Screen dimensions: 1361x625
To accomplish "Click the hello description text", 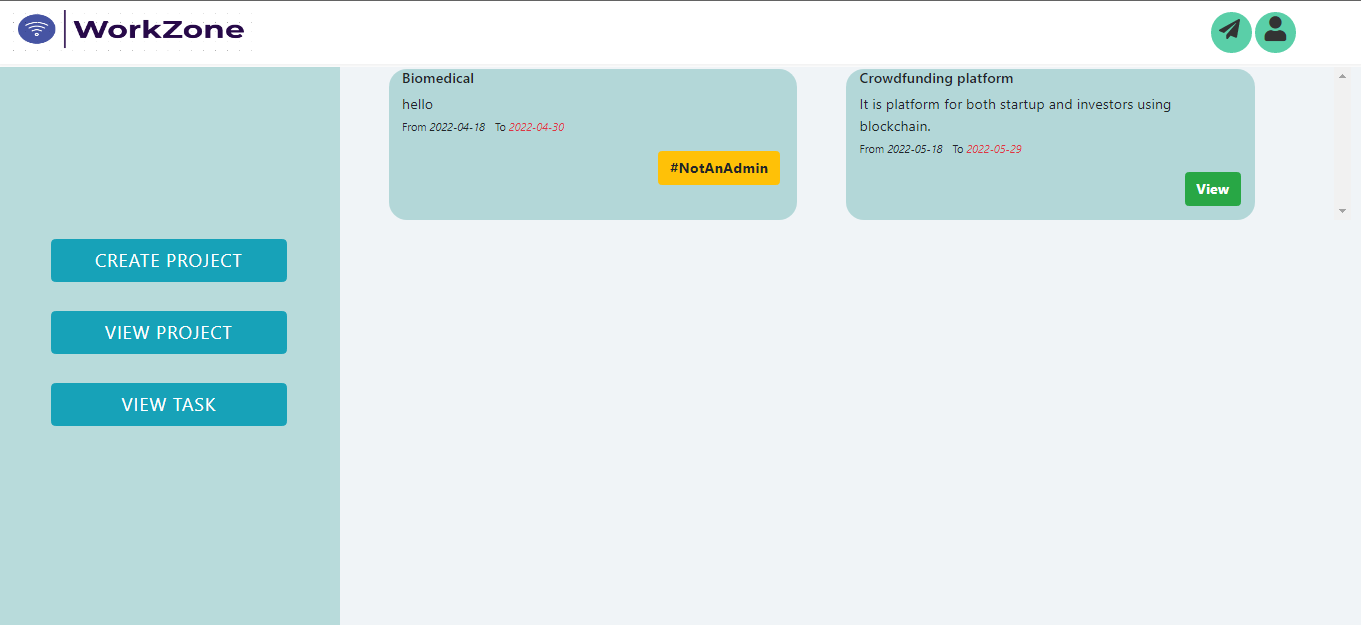I will pos(417,104).
